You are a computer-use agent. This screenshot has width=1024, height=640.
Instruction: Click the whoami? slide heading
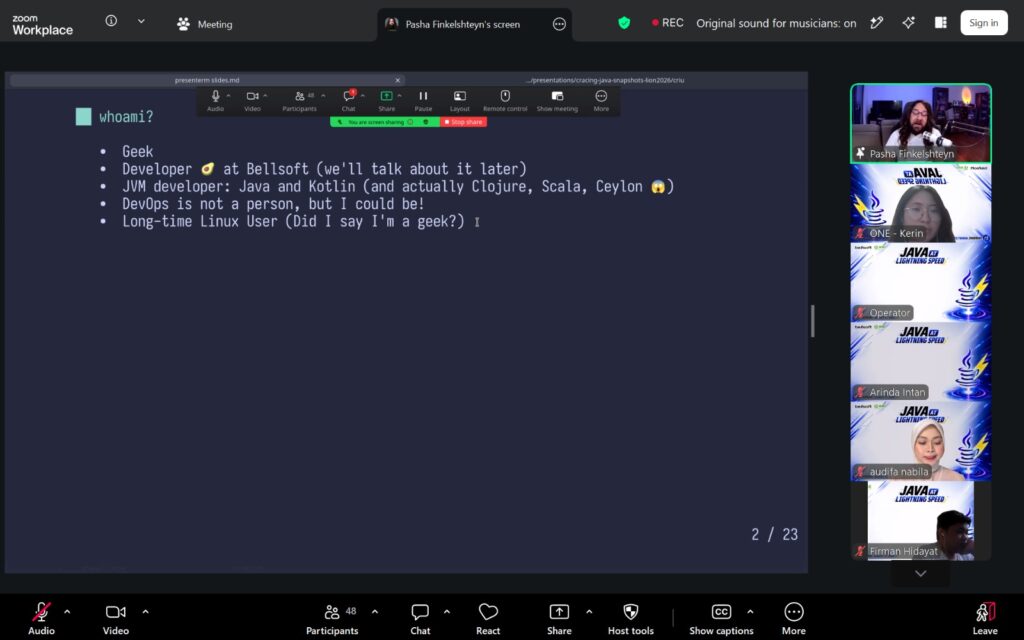click(126, 117)
